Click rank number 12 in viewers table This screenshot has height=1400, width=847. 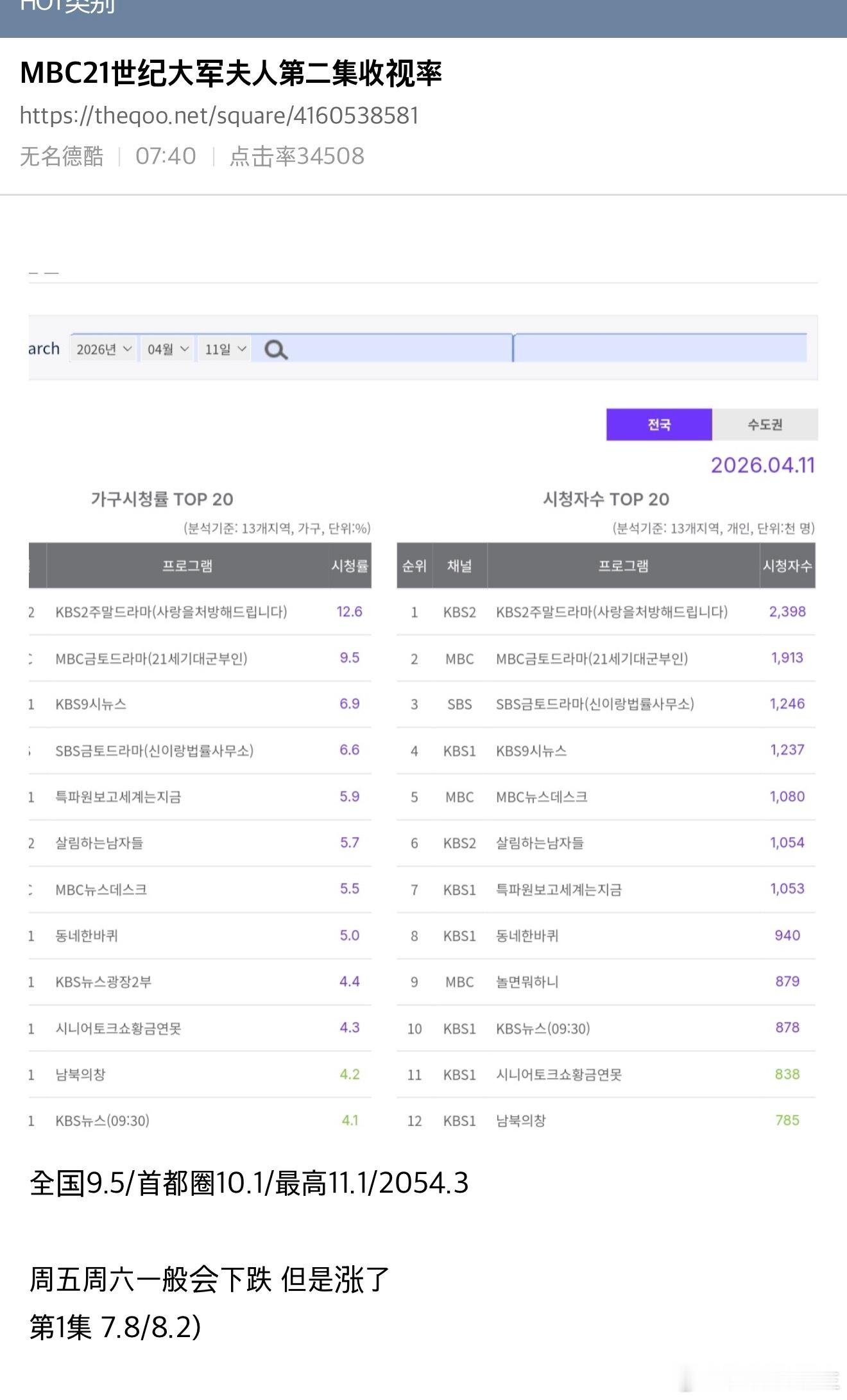pyautogui.click(x=415, y=1121)
